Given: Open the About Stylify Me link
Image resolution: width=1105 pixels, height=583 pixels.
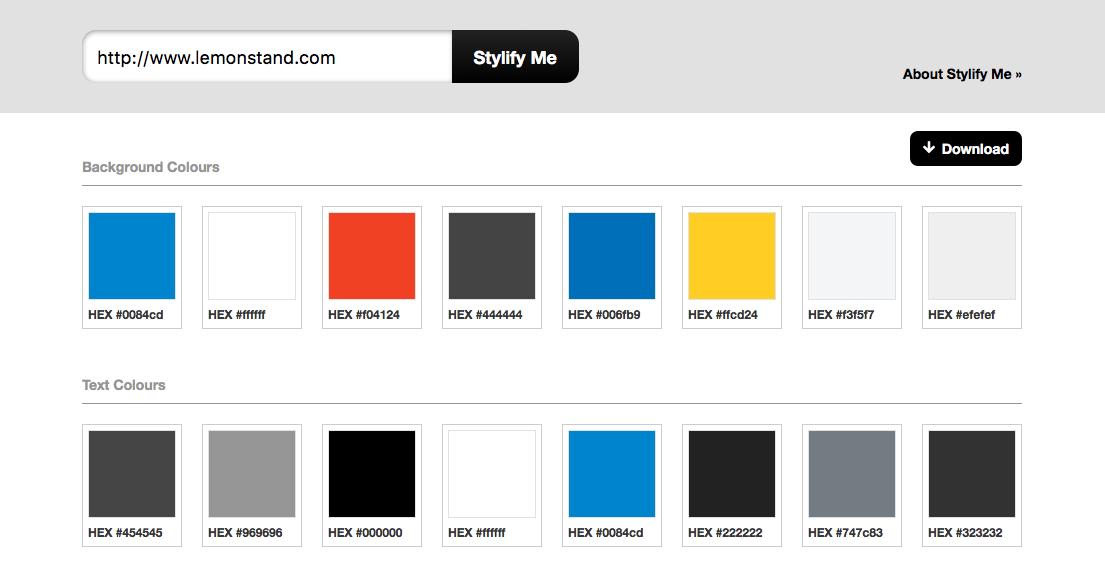Looking at the screenshot, I should point(961,74).
